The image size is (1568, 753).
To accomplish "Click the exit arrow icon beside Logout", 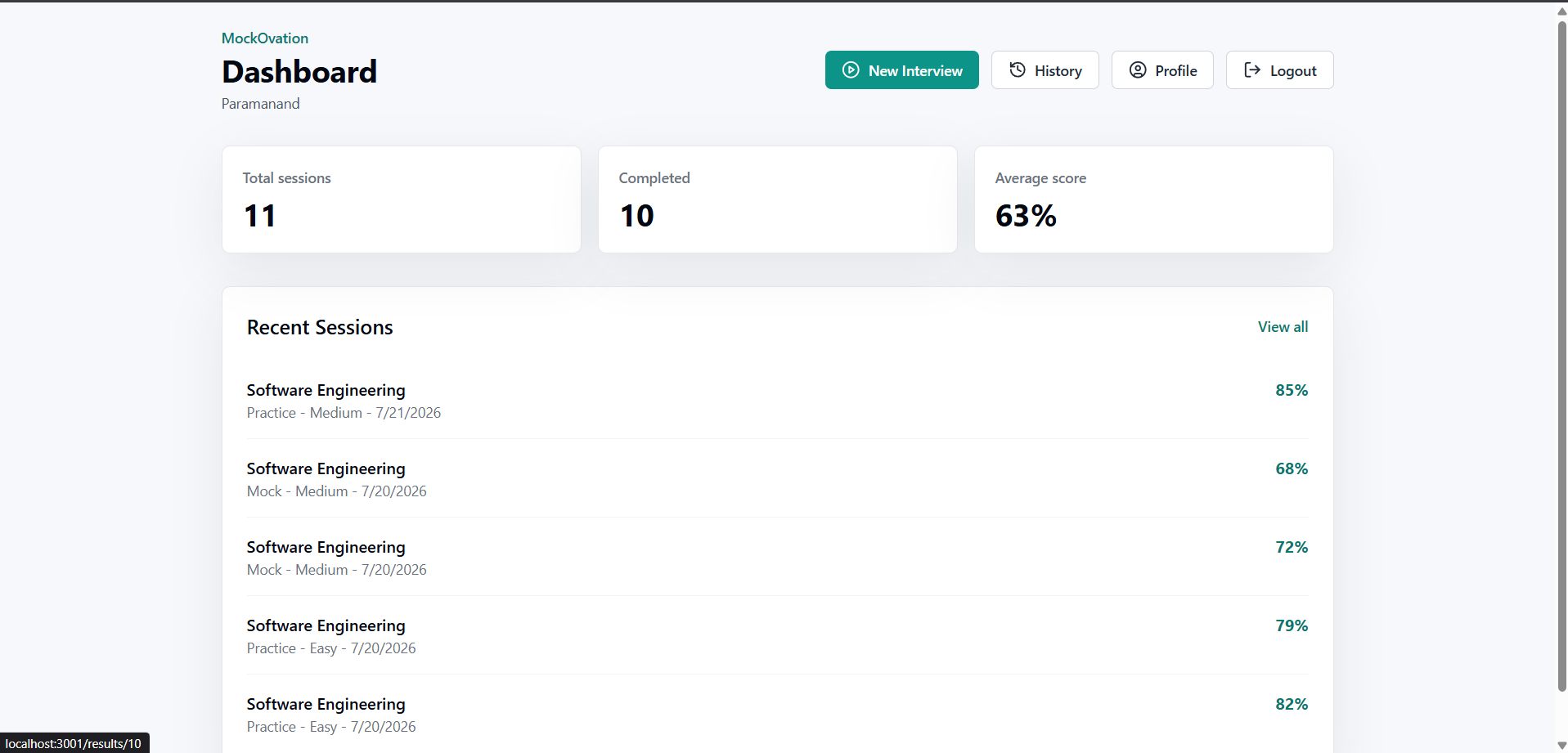I will 1252,70.
